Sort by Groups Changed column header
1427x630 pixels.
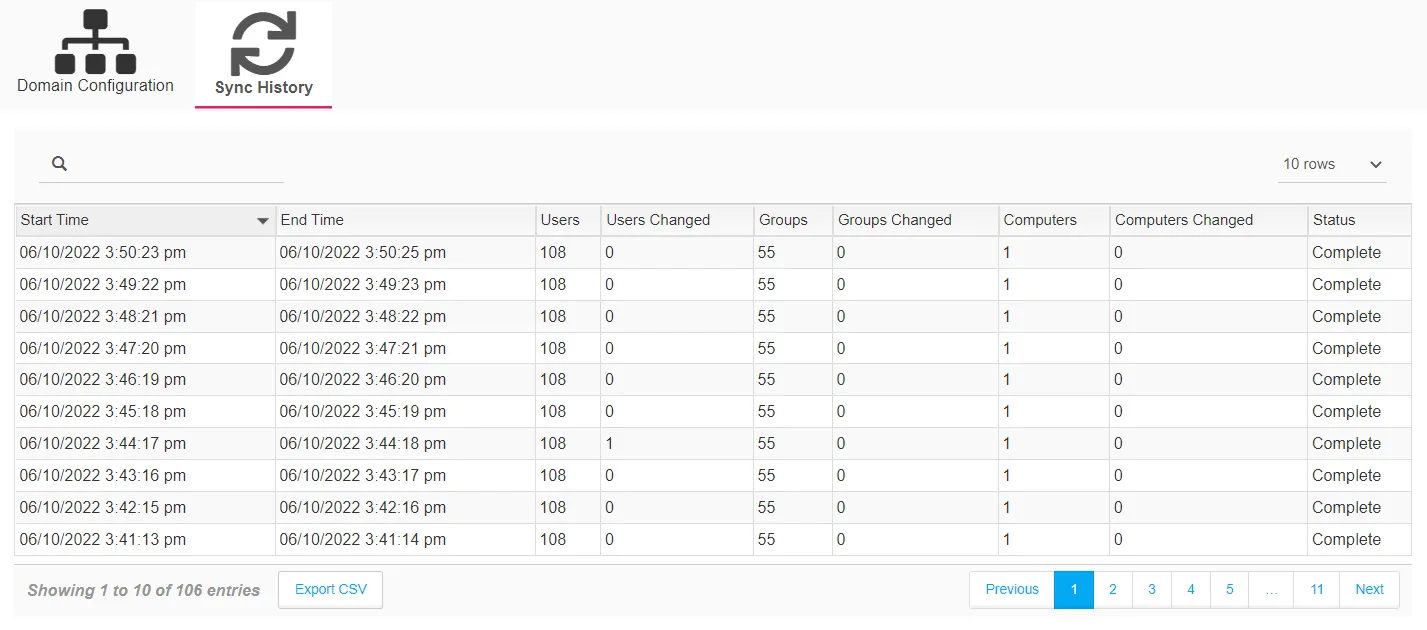(915, 220)
